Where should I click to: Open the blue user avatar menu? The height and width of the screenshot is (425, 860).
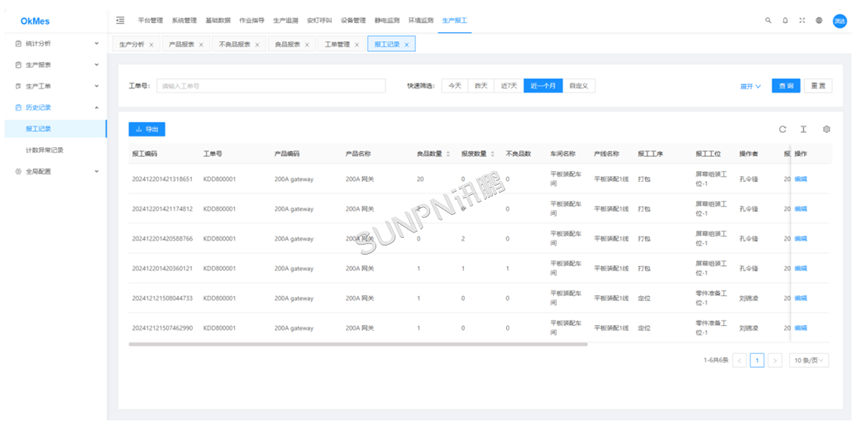(840, 21)
